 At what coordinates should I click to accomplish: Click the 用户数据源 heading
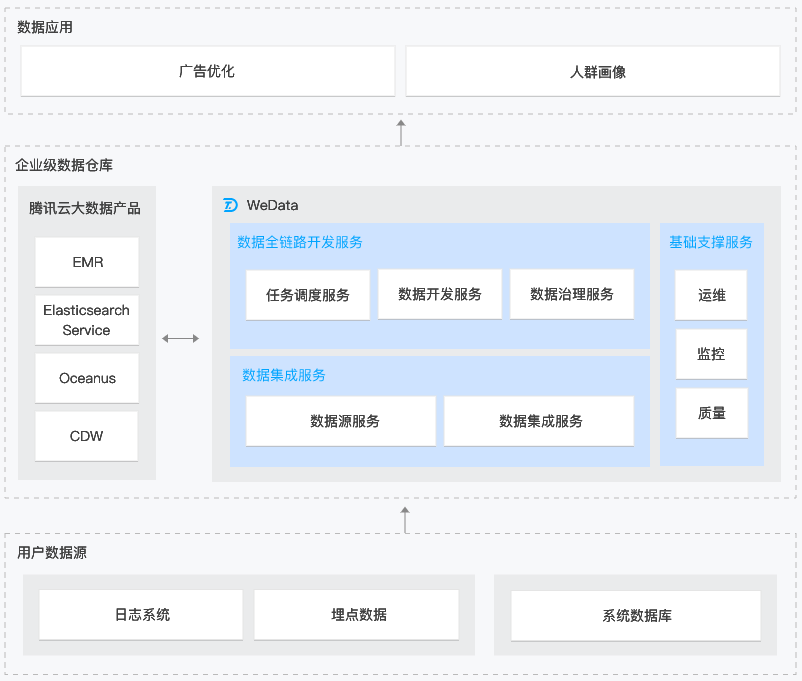click(52, 553)
